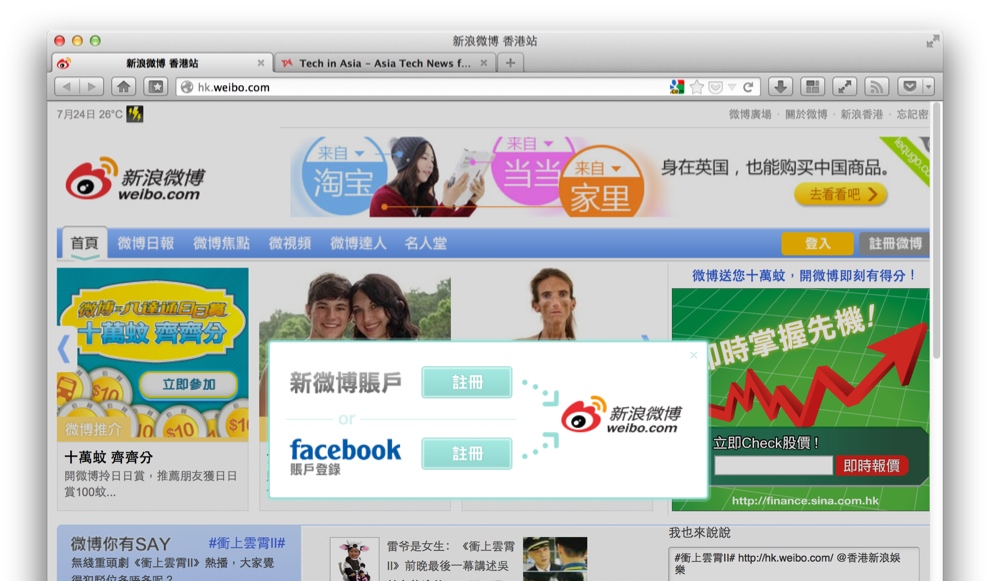Open a new tab with the plus button
This screenshot has height=581, width=994.
tap(510, 63)
